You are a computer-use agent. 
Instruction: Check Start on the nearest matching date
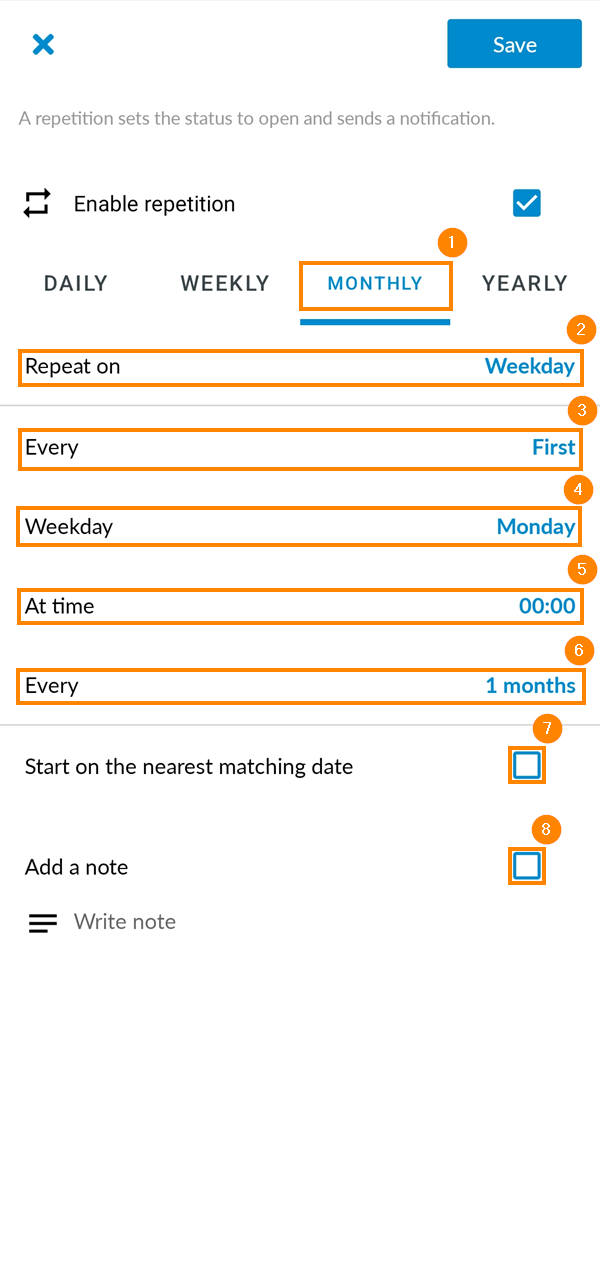[x=527, y=765]
